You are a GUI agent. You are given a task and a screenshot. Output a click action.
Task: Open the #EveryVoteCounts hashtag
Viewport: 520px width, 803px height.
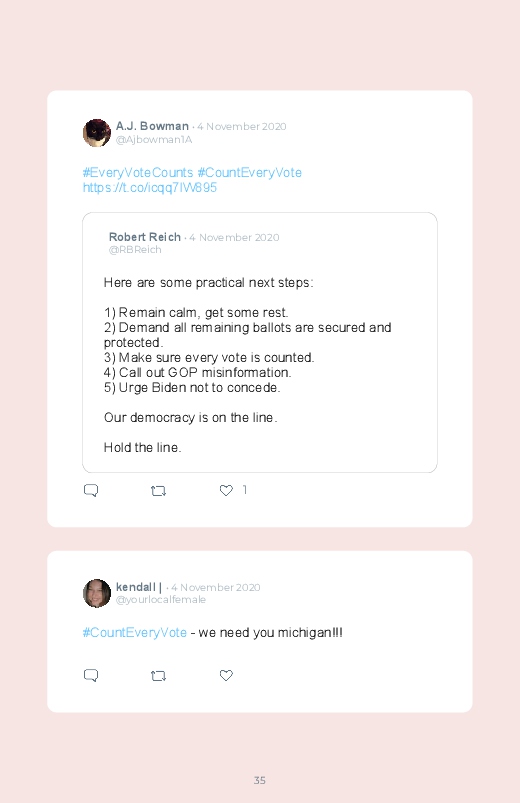(x=138, y=173)
